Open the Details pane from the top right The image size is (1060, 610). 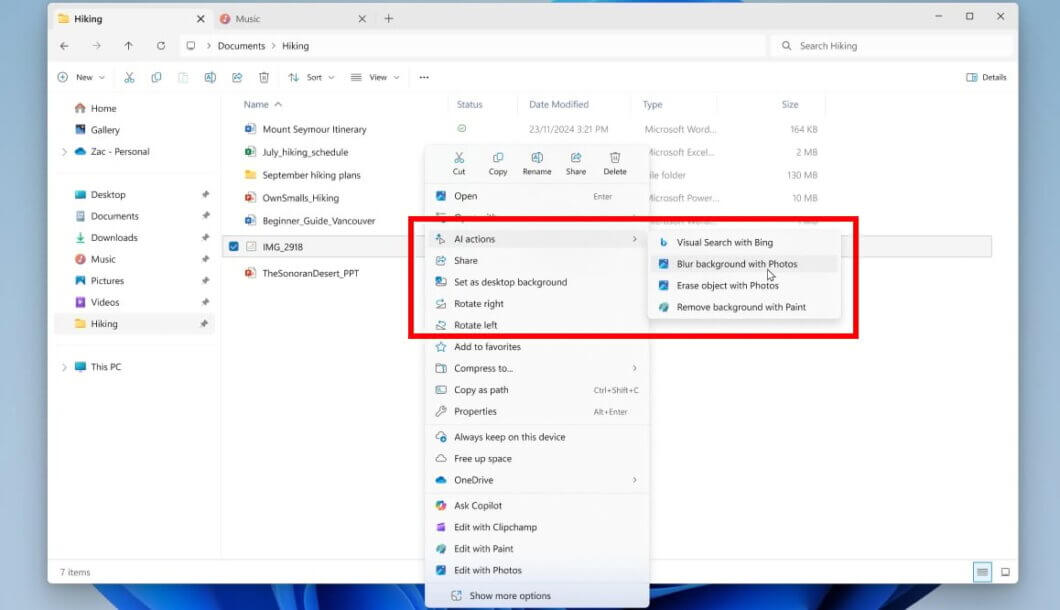tap(986, 77)
